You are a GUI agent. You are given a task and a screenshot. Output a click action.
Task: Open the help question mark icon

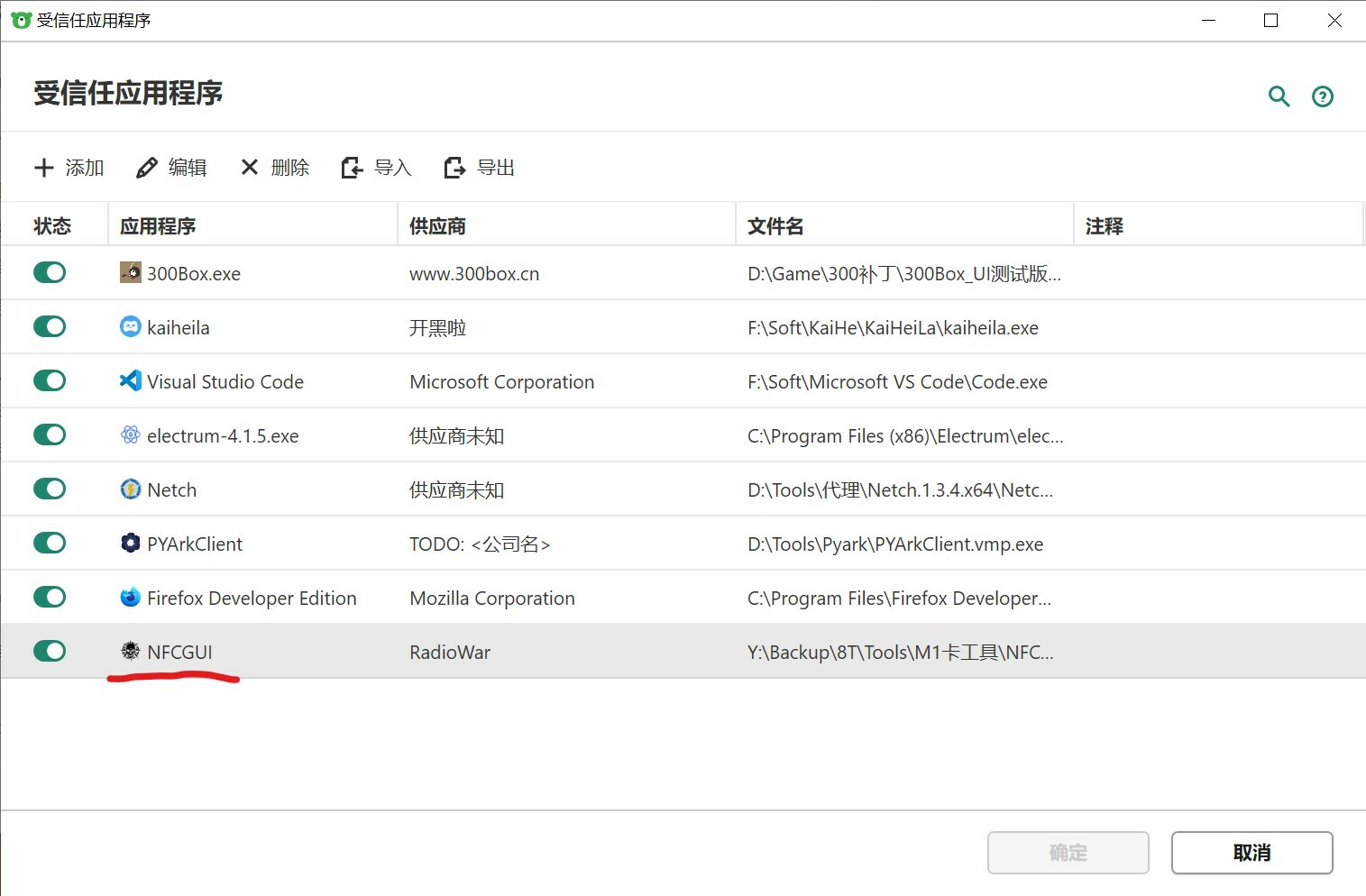(1323, 96)
